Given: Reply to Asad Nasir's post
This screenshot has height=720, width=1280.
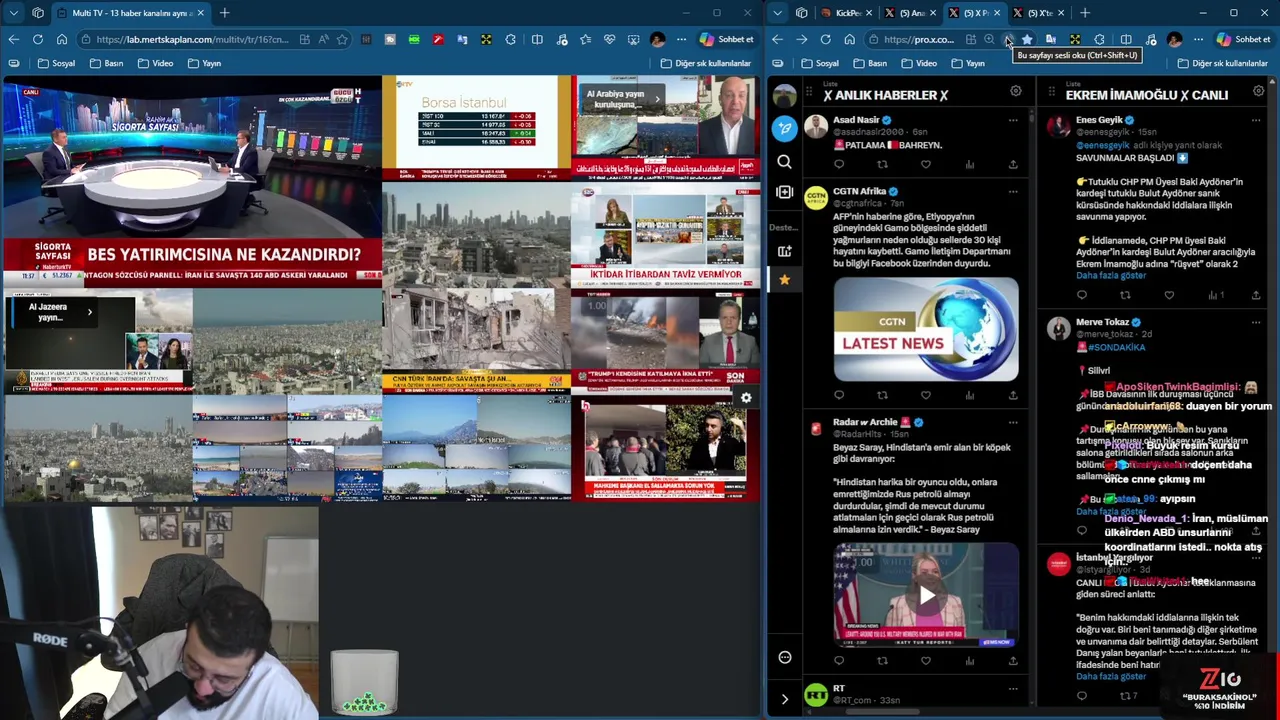Looking at the screenshot, I should tap(839, 165).
